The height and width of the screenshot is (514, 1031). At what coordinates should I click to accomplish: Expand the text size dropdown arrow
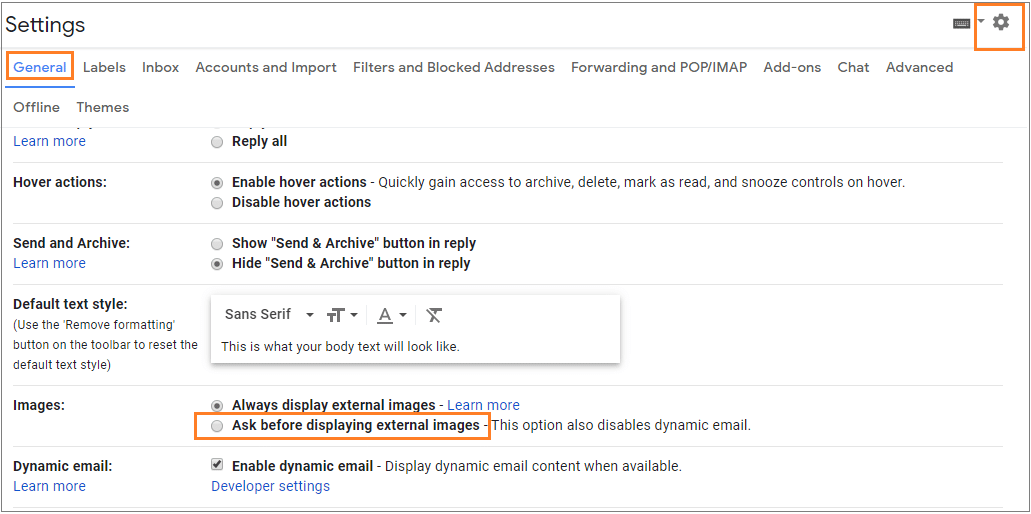click(354, 315)
